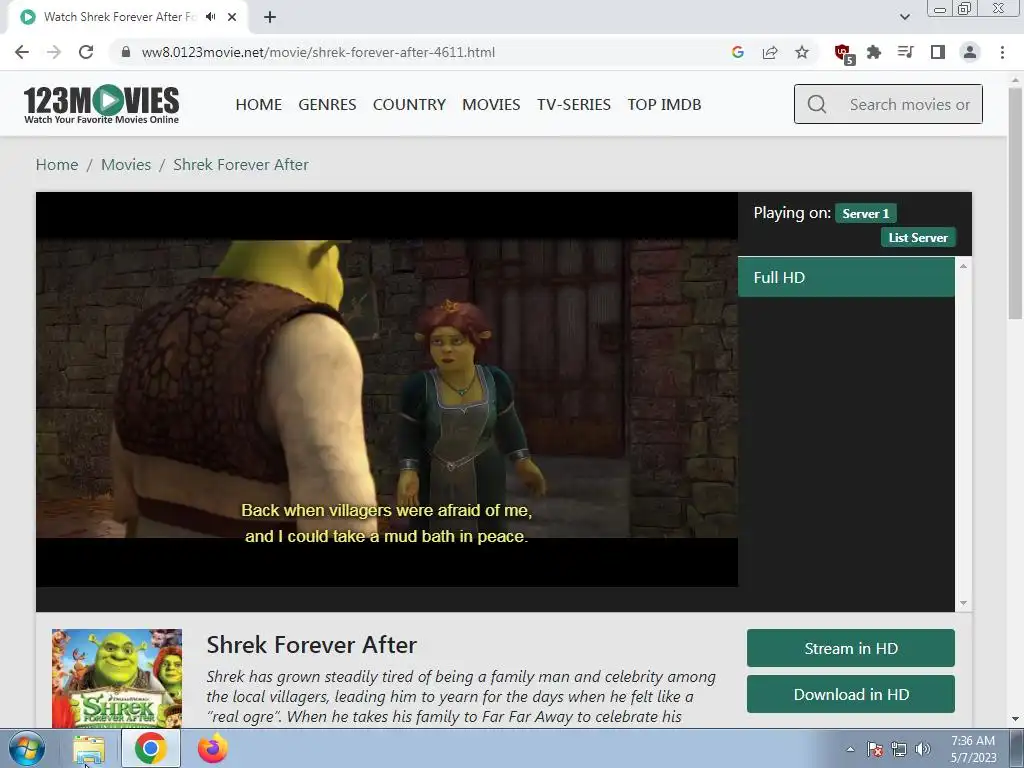The width and height of the screenshot is (1024, 768).
Task: Open the volume speaker tray icon
Action: pos(922,749)
